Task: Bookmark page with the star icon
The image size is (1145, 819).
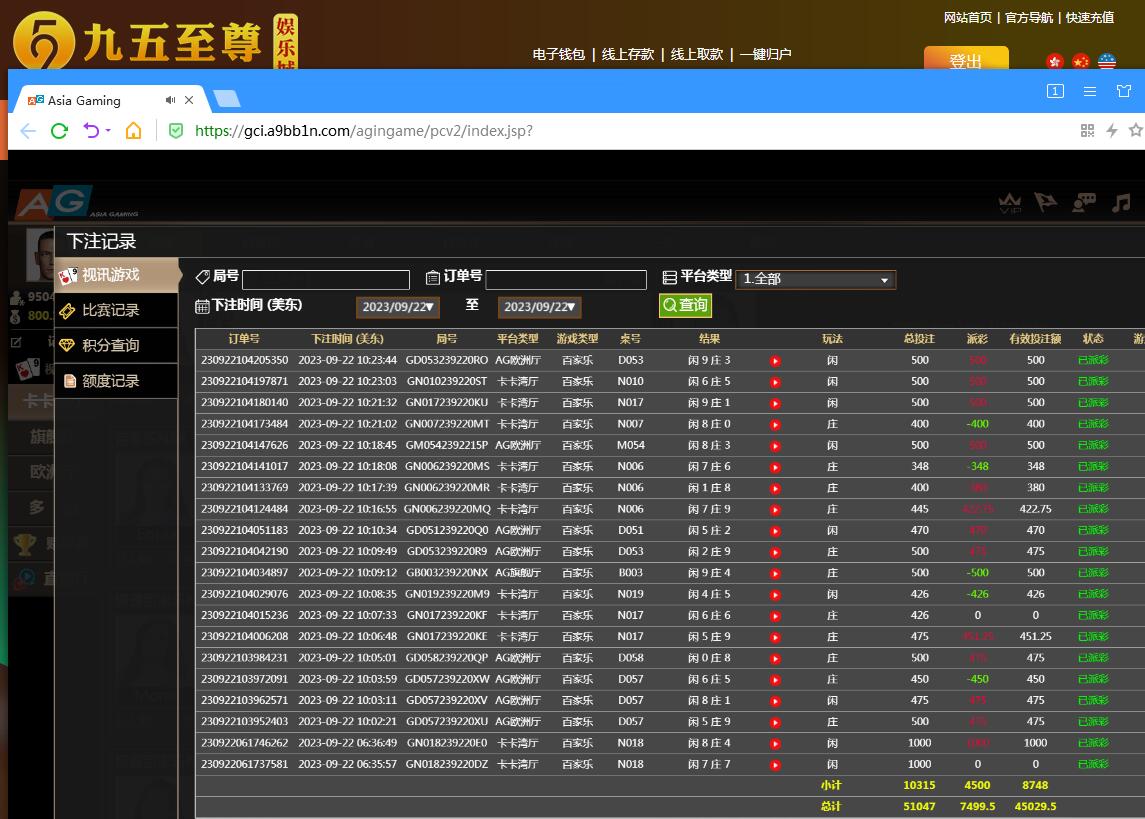Action: click(x=1135, y=131)
